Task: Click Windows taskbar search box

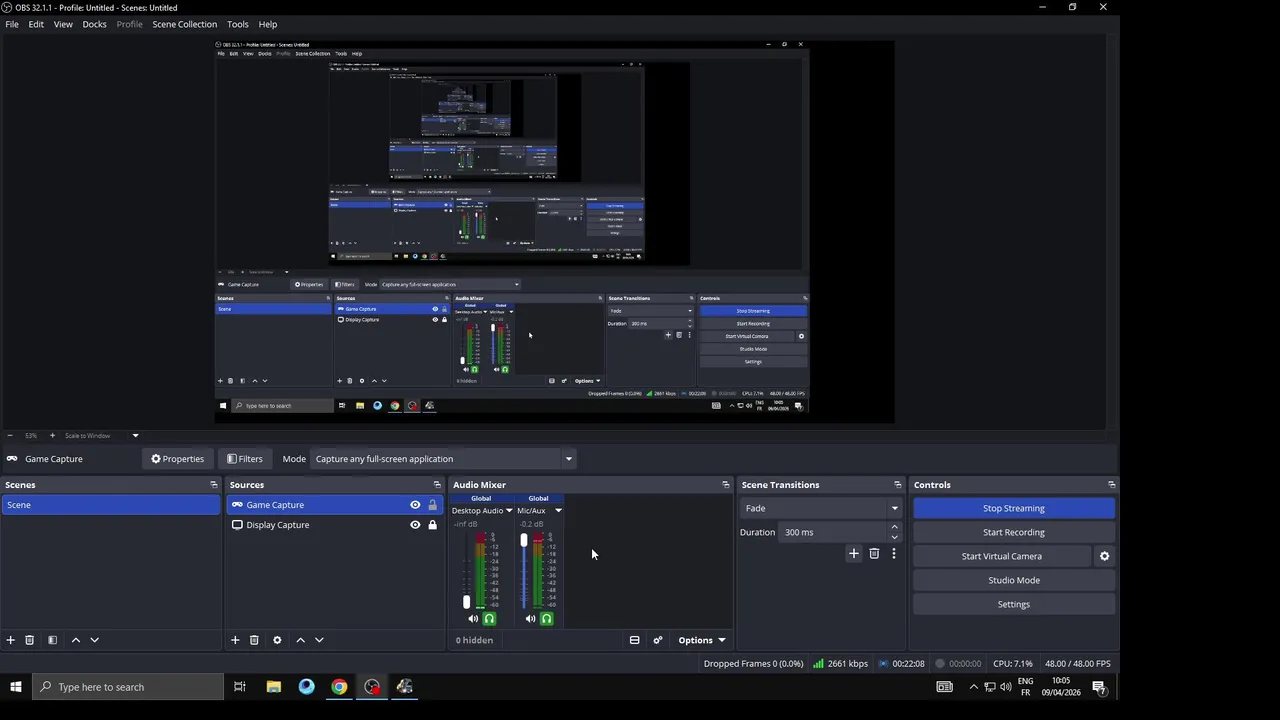Action: coord(128,687)
